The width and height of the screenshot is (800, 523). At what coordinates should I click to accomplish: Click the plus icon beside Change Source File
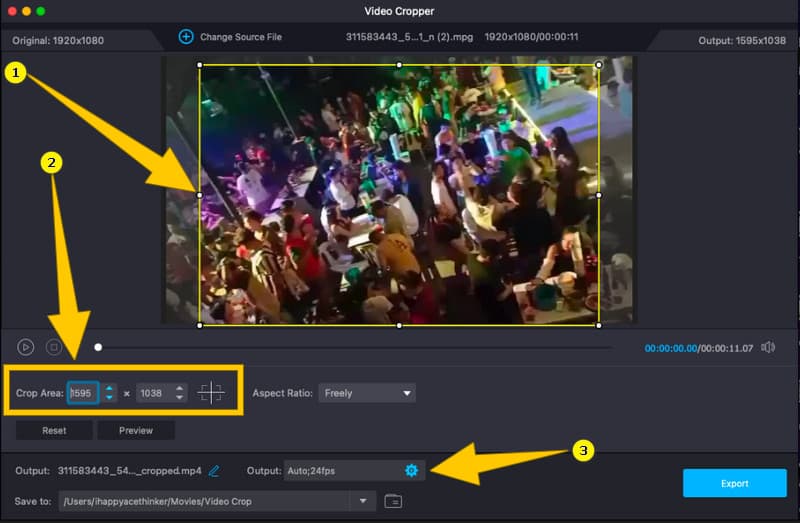(185, 37)
